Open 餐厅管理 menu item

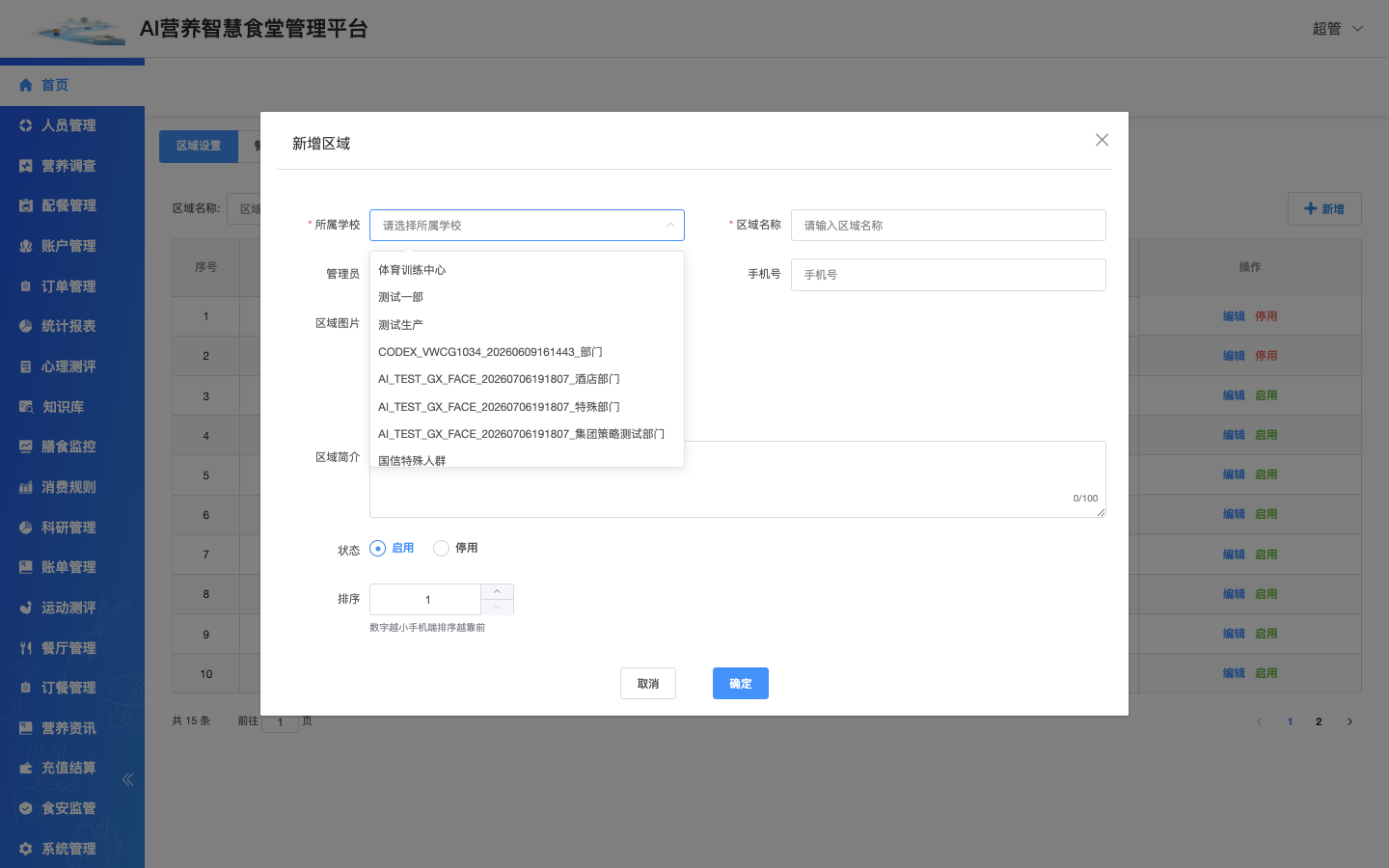click(x=72, y=648)
